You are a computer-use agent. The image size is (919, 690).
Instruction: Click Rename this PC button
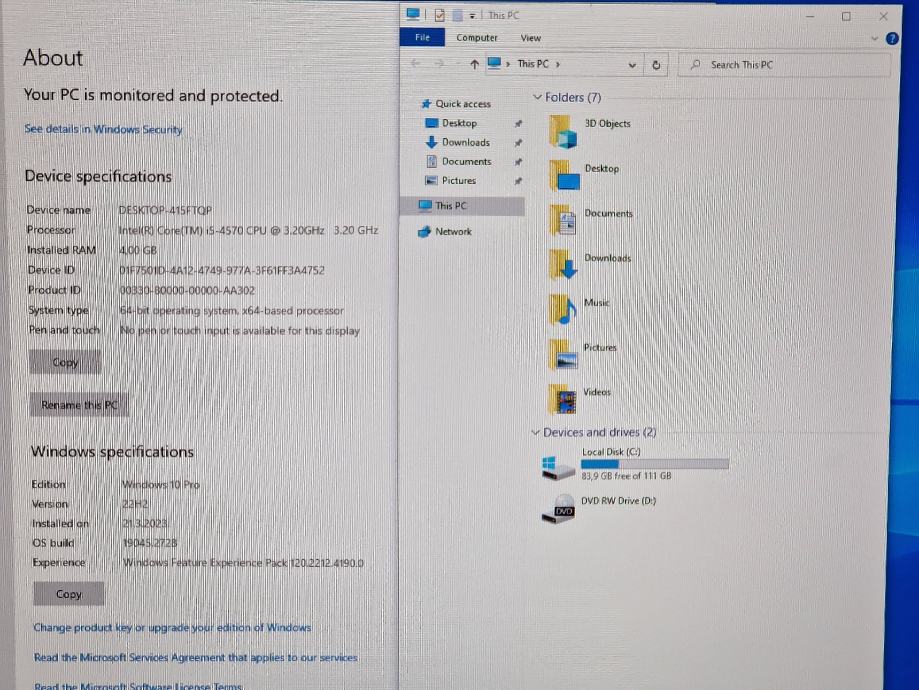[x=79, y=405]
